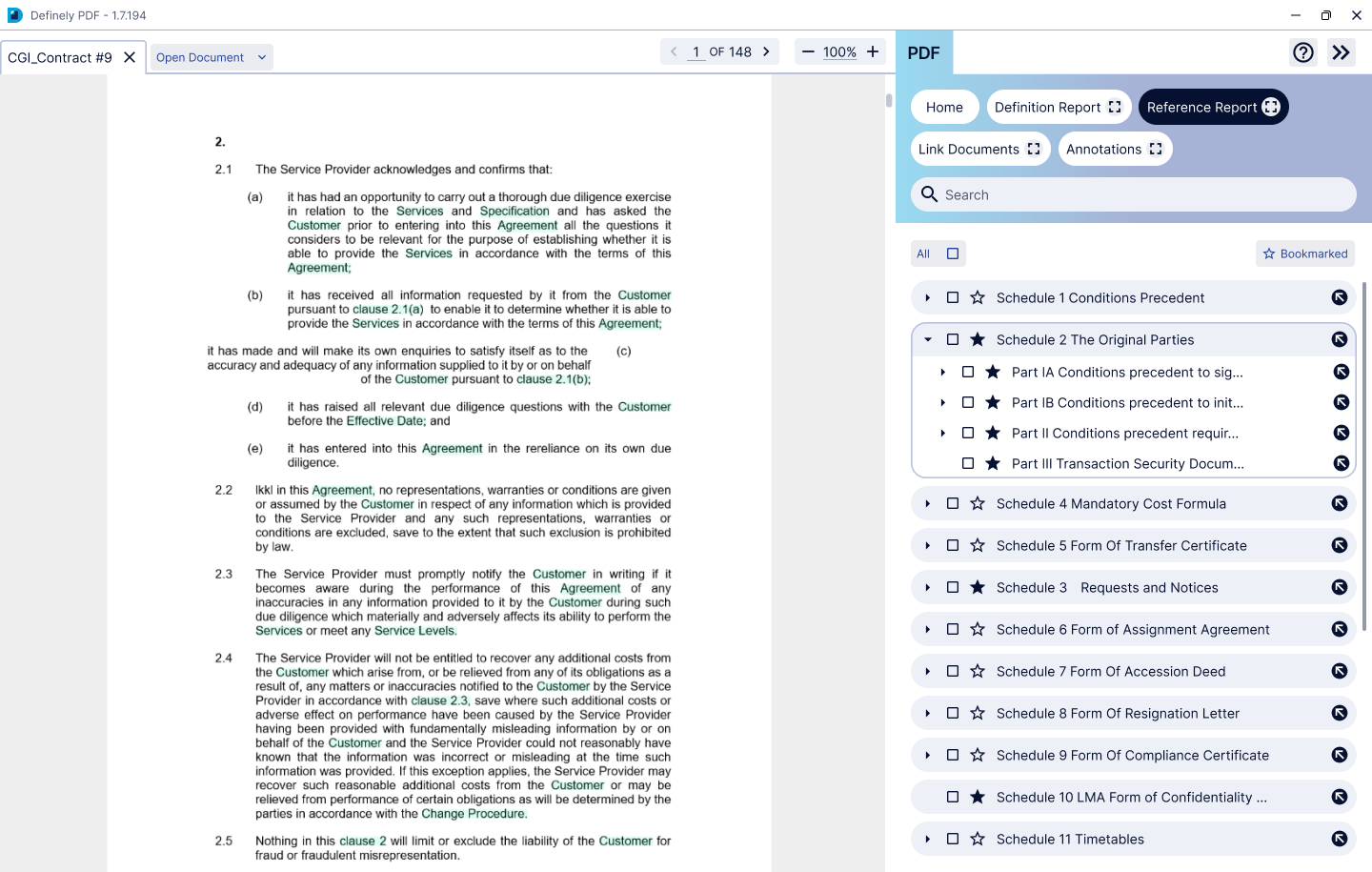
Task: Navigate arrow icon for Part IA Conditions precedent
Action: tap(1342, 372)
